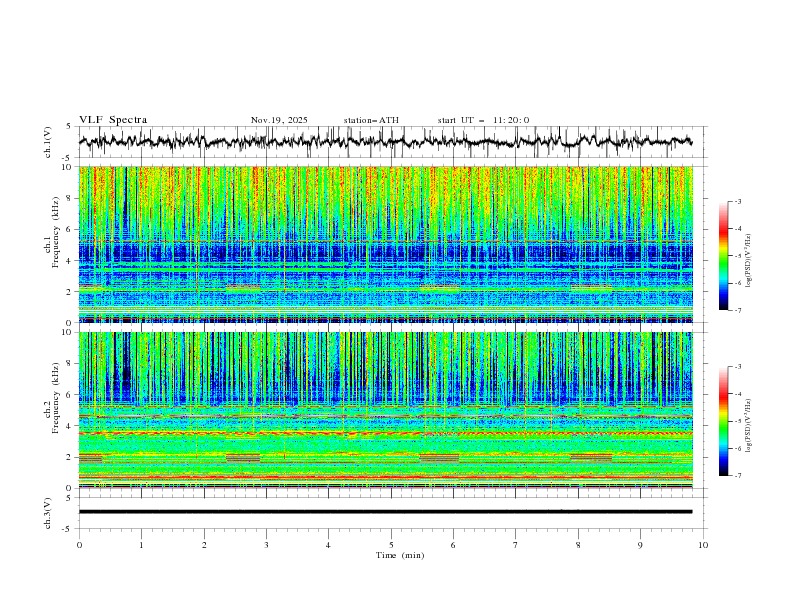Click the "10" tick on the time axis
This screenshot has height=612, width=792.
point(703,545)
